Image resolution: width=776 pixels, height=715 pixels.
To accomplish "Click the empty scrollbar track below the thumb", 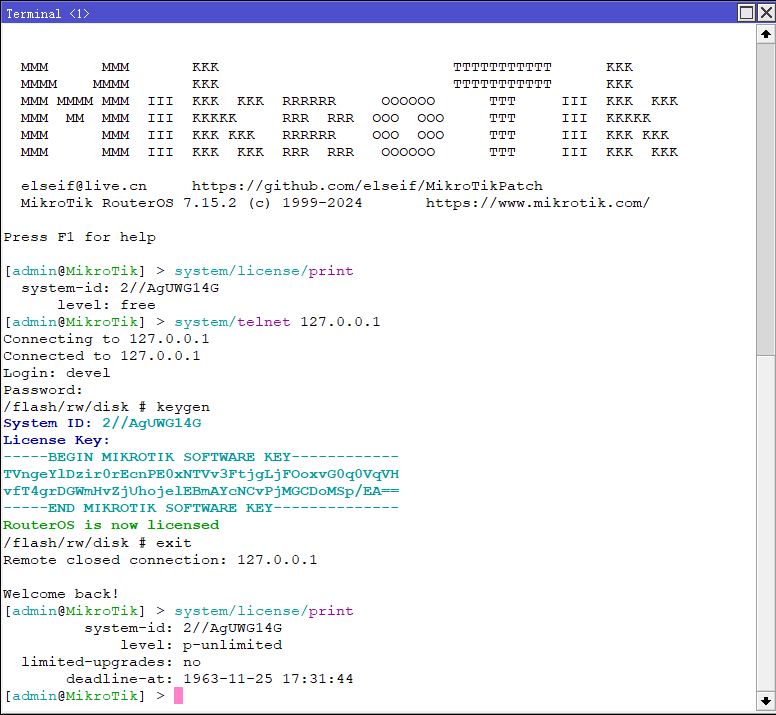I will 765,520.
